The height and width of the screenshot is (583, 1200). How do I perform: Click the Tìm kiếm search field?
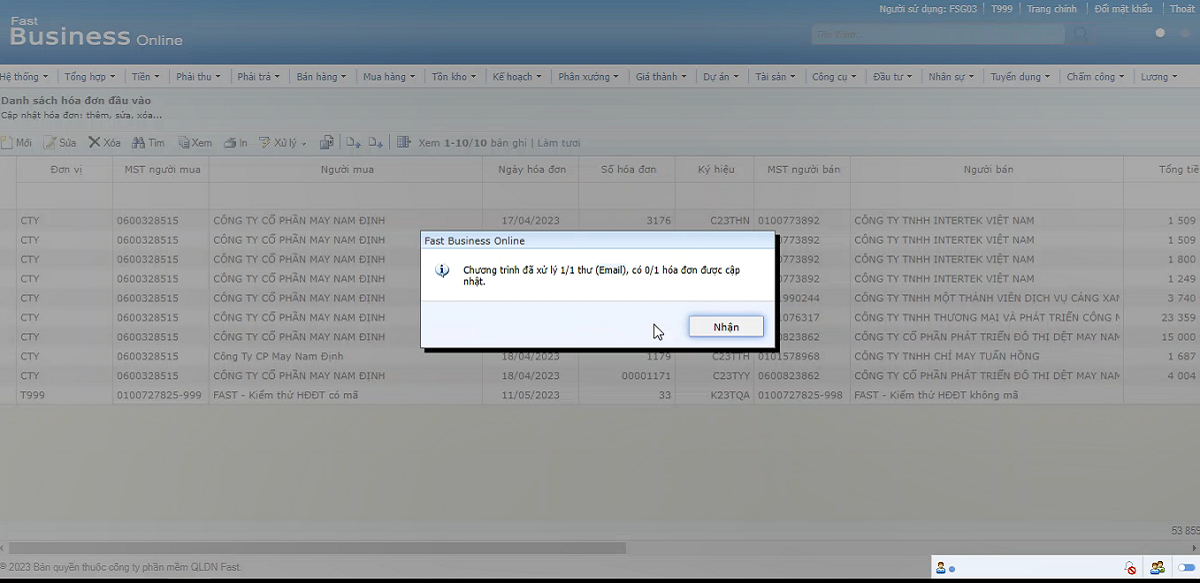point(937,35)
